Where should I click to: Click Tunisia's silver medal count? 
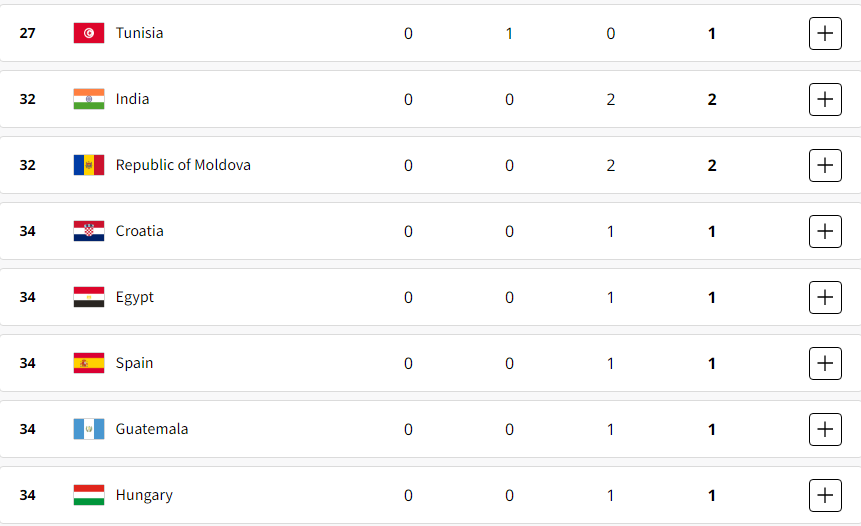509,33
